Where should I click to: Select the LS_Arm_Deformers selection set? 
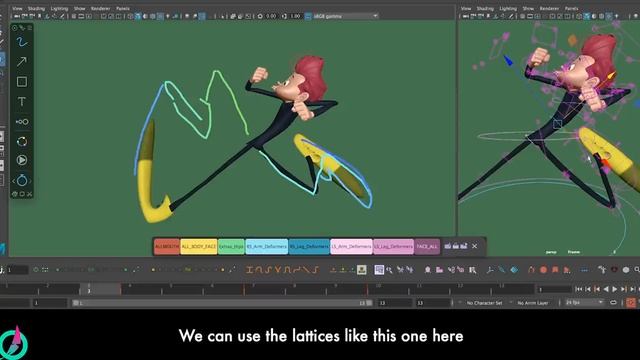(351, 247)
